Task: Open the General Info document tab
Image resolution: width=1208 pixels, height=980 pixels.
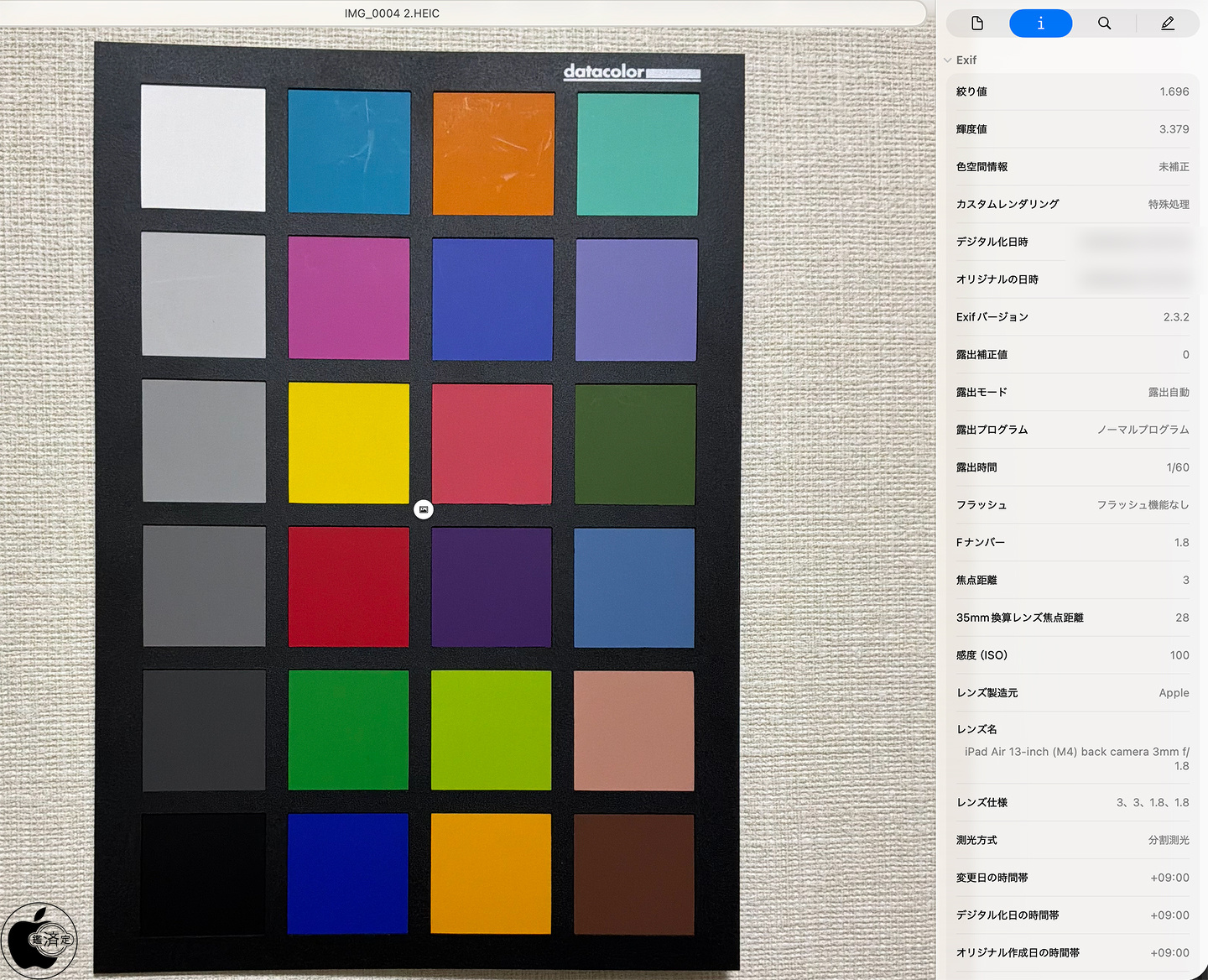Action: click(977, 23)
